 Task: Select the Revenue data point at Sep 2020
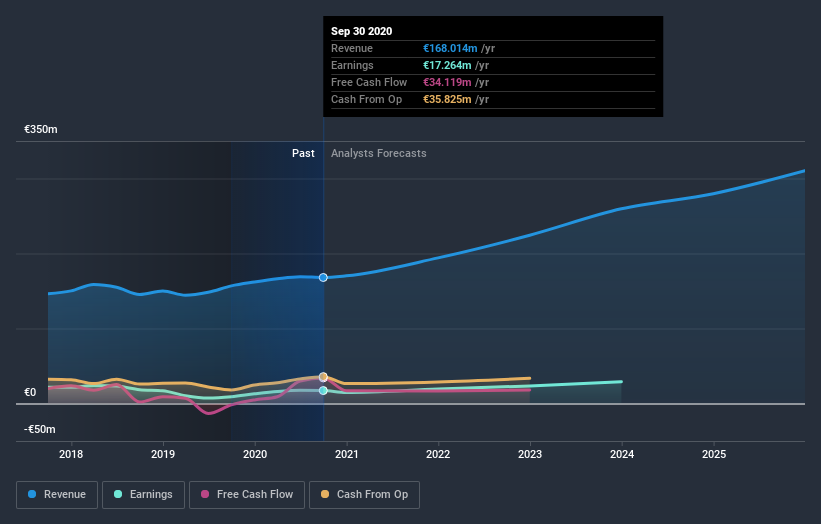coord(323,277)
